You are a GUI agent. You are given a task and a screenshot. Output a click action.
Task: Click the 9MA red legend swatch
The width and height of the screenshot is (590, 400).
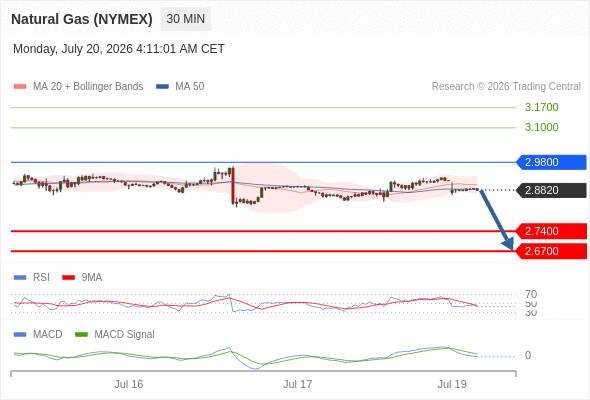(x=68, y=278)
